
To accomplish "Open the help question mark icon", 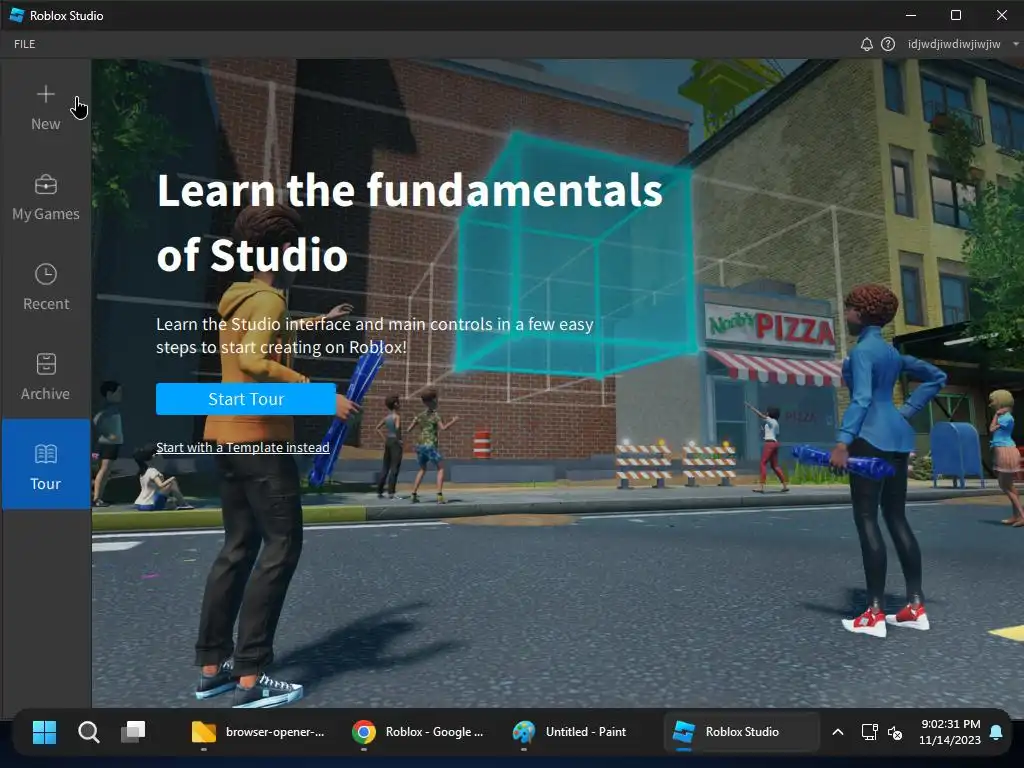I will click(888, 44).
